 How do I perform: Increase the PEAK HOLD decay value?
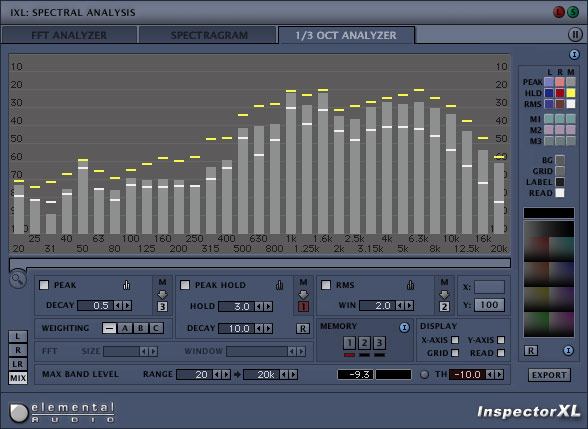coord(268,328)
